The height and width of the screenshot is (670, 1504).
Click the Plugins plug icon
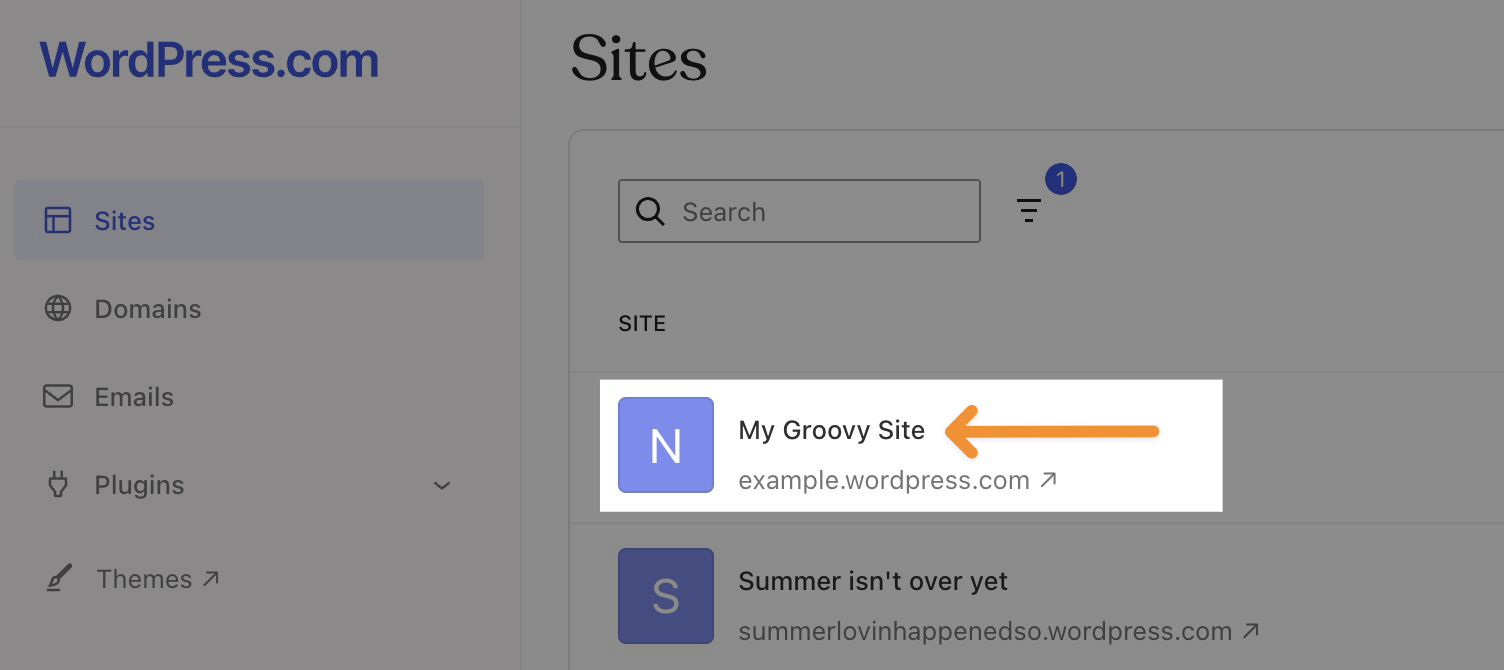coord(58,485)
